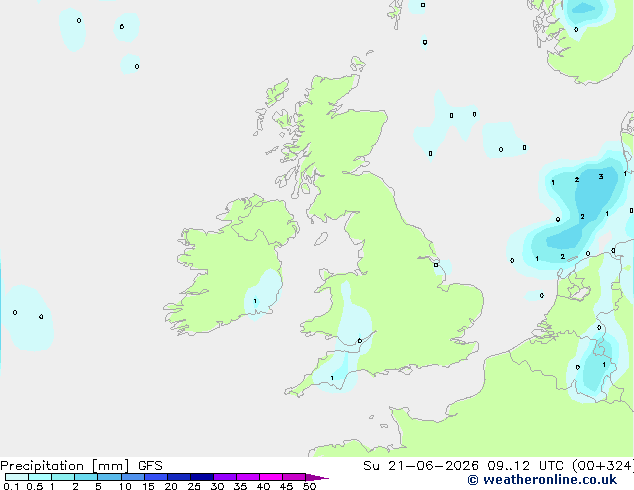634x490 pixels.
Task: Open the weatheronline.co.uk copyright link
Action: 542,480
